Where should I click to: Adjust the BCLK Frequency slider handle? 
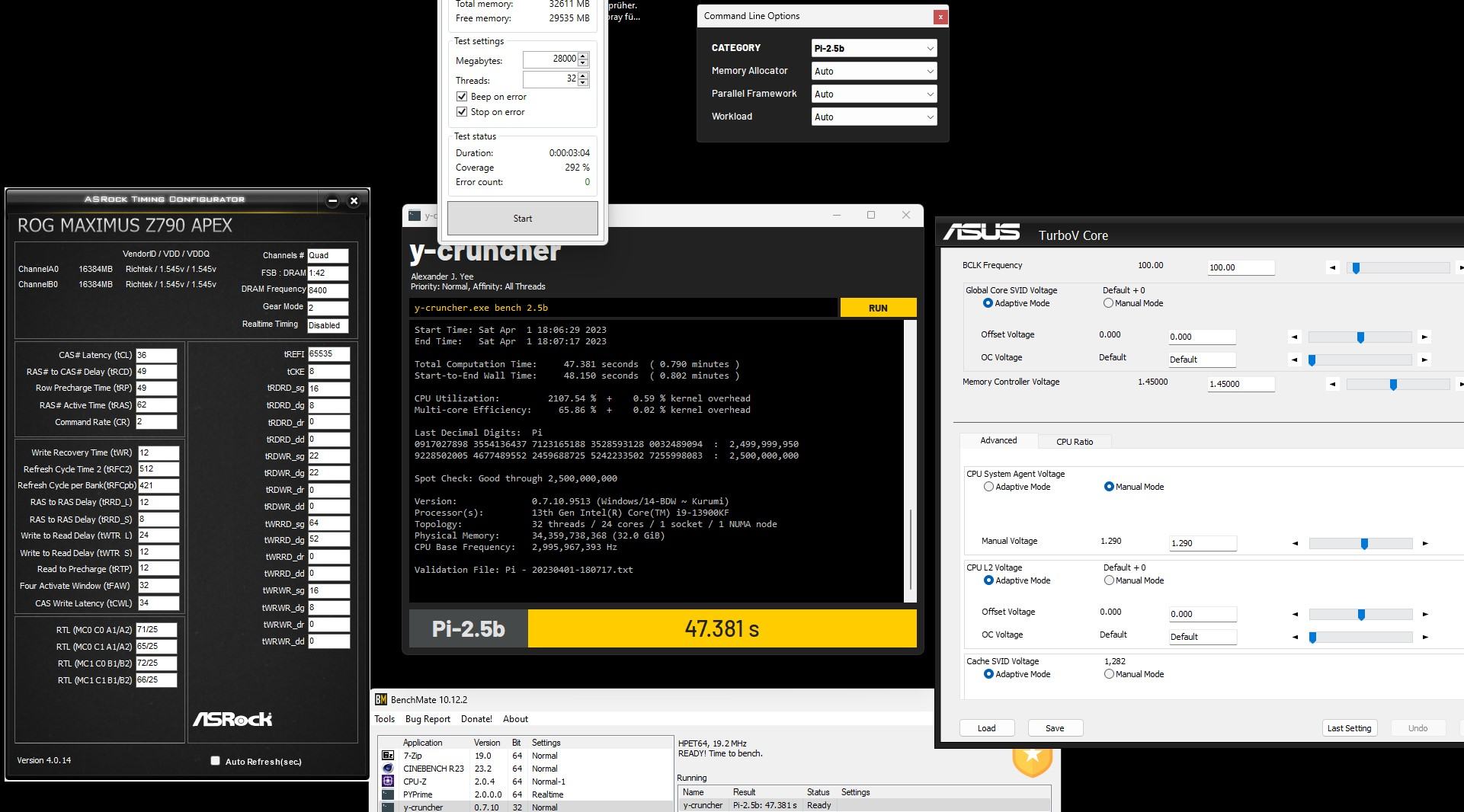[x=1356, y=268]
